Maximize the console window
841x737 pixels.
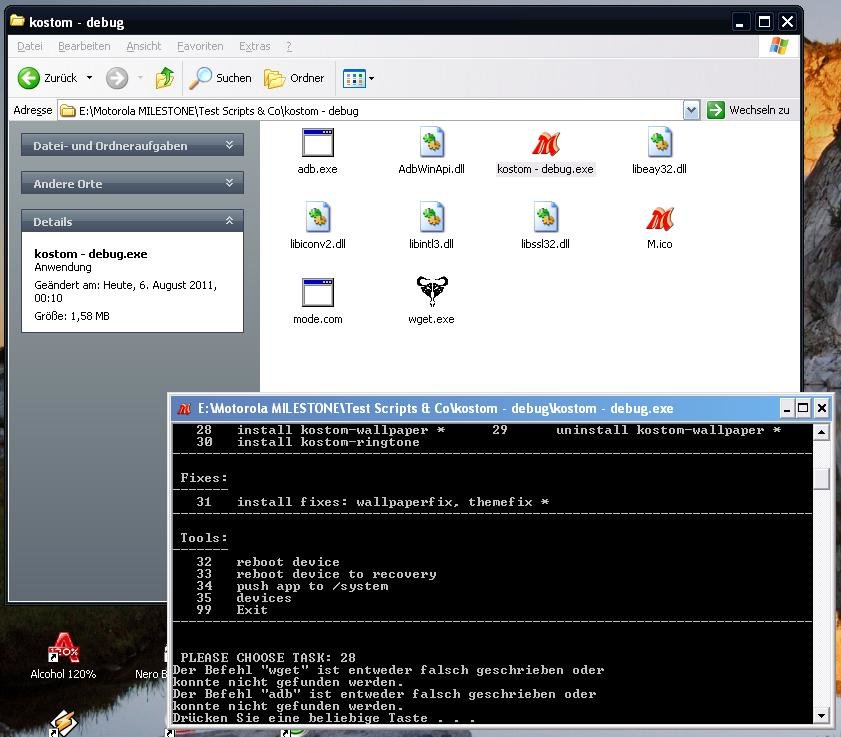pyautogui.click(x=803, y=409)
